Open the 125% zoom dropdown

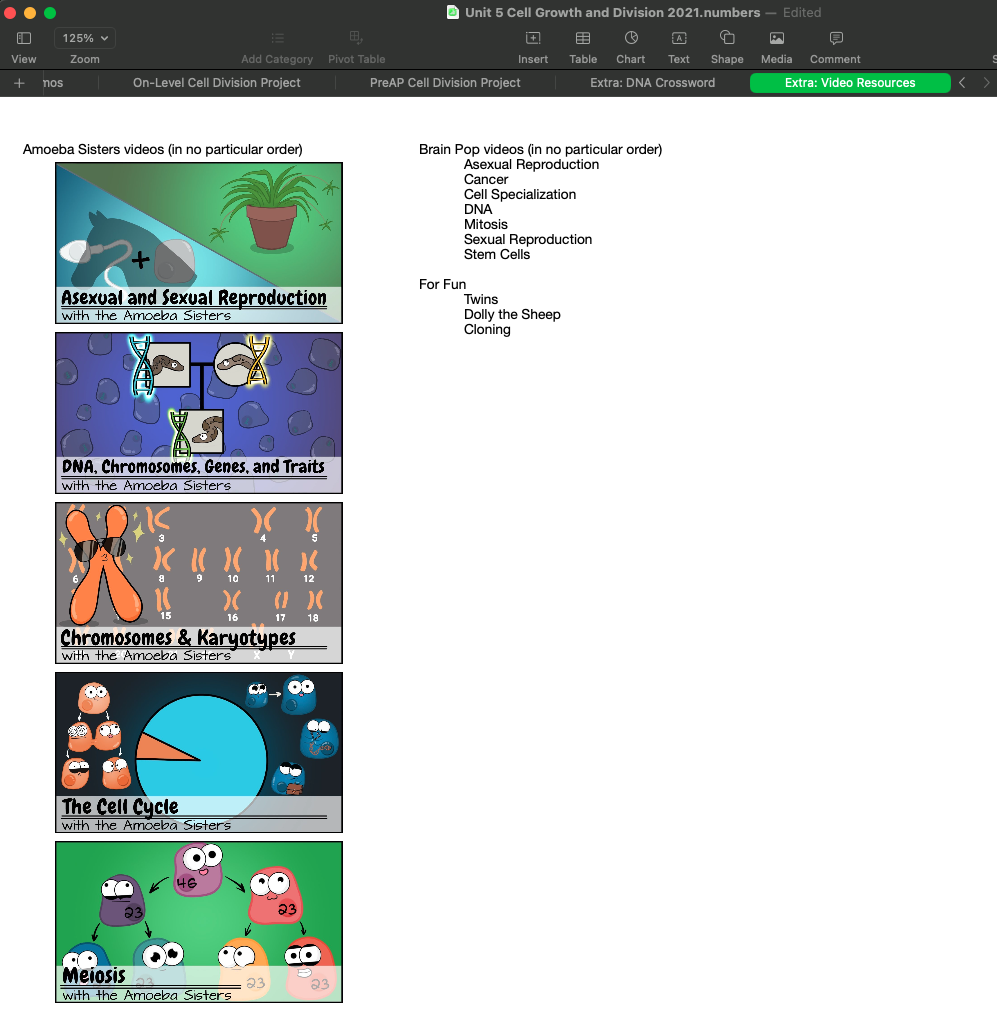(x=84, y=39)
